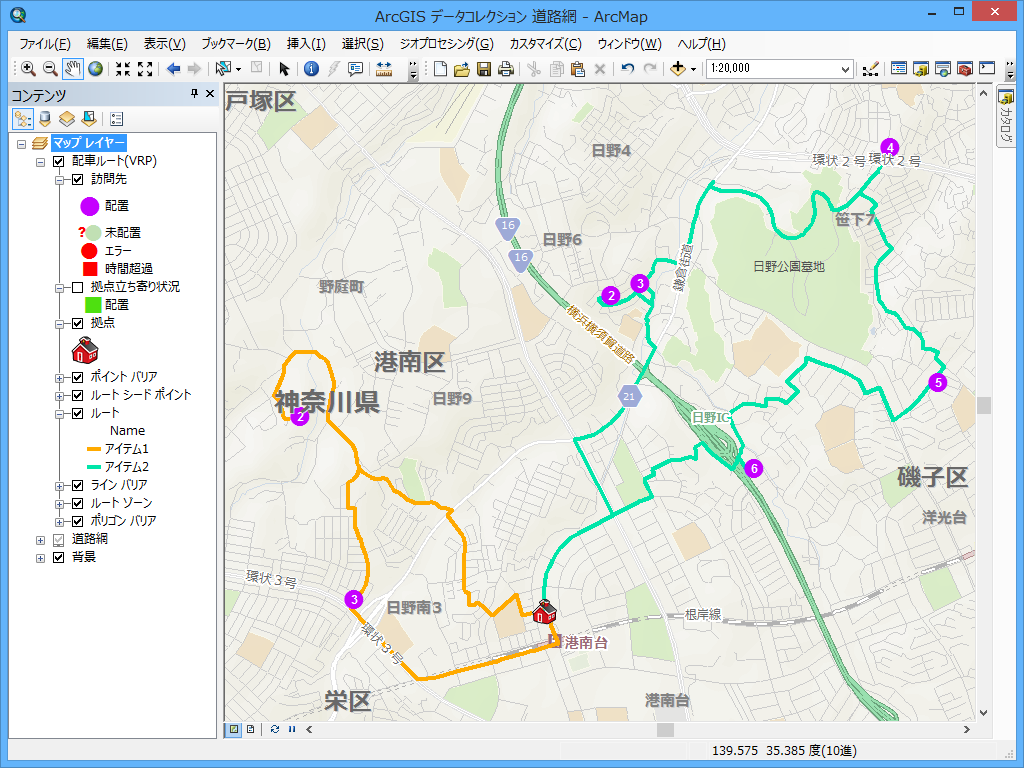Toggle the ルート シード ポイント checkbox
Viewport: 1024px width, 768px height.
[x=77, y=396]
